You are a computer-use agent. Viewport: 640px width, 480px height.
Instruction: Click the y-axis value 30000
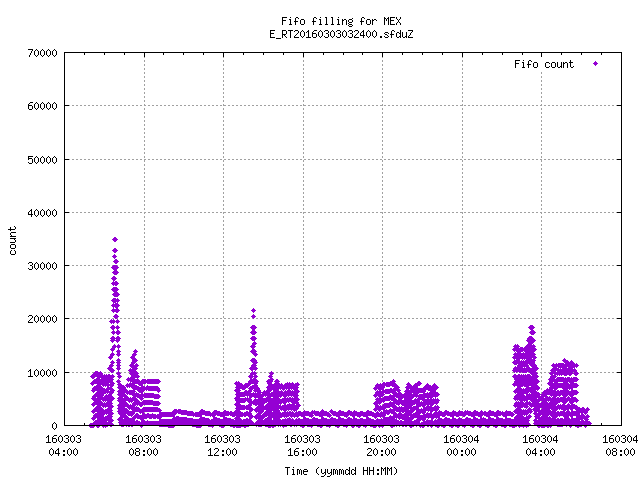(x=42, y=266)
